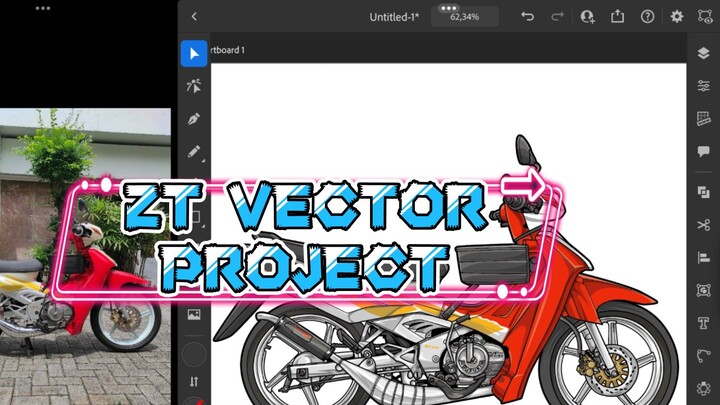
Task: Open the Align objects panel
Action: click(703, 258)
